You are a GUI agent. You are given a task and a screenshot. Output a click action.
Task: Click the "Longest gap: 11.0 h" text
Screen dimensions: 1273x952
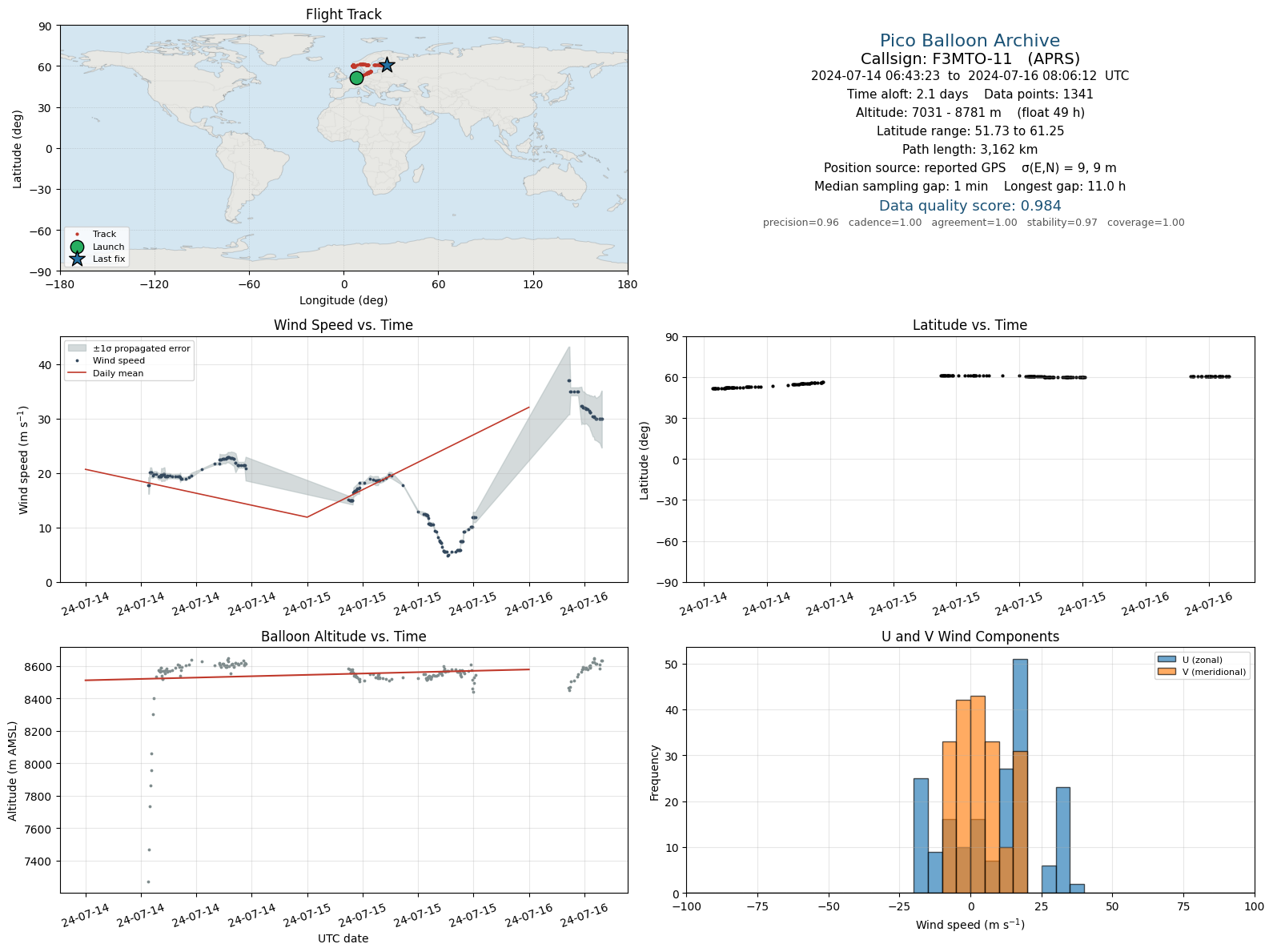[x=1065, y=187]
